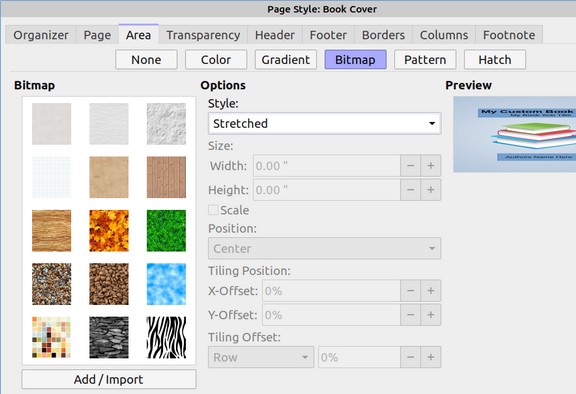Toggle the Scale checkbox
576x394 pixels.
(x=213, y=210)
